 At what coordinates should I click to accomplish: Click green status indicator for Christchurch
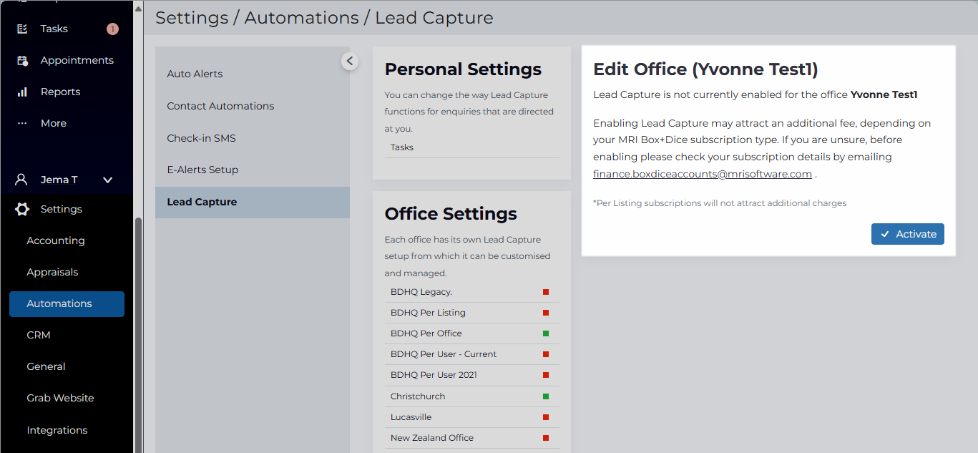pos(546,396)
